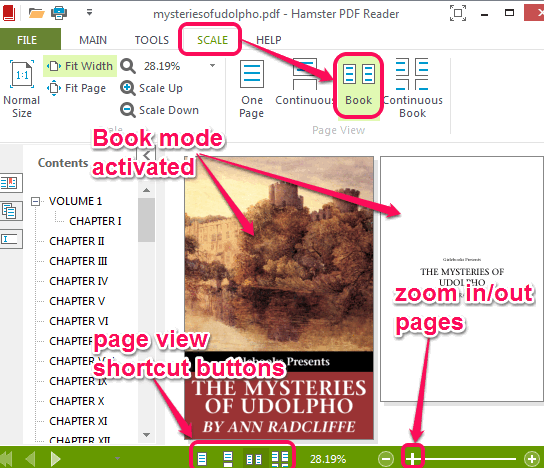The width and height of the screenshot is (544, 468).
Task: Open CHAPTER X in contents tree
Action: (x=77, y=401)
